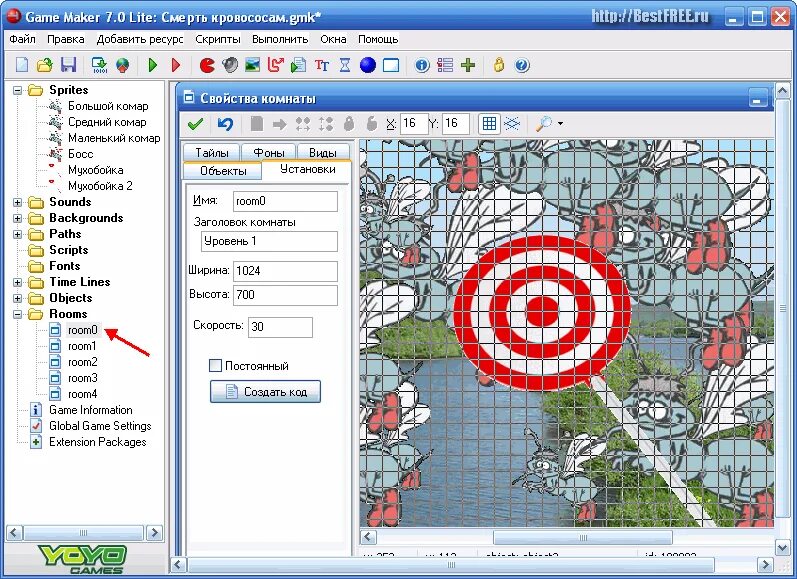The height and width of the screenshot is (579, 797).
Task: Collapse the Sprites folder
Action: pos(18,90)
